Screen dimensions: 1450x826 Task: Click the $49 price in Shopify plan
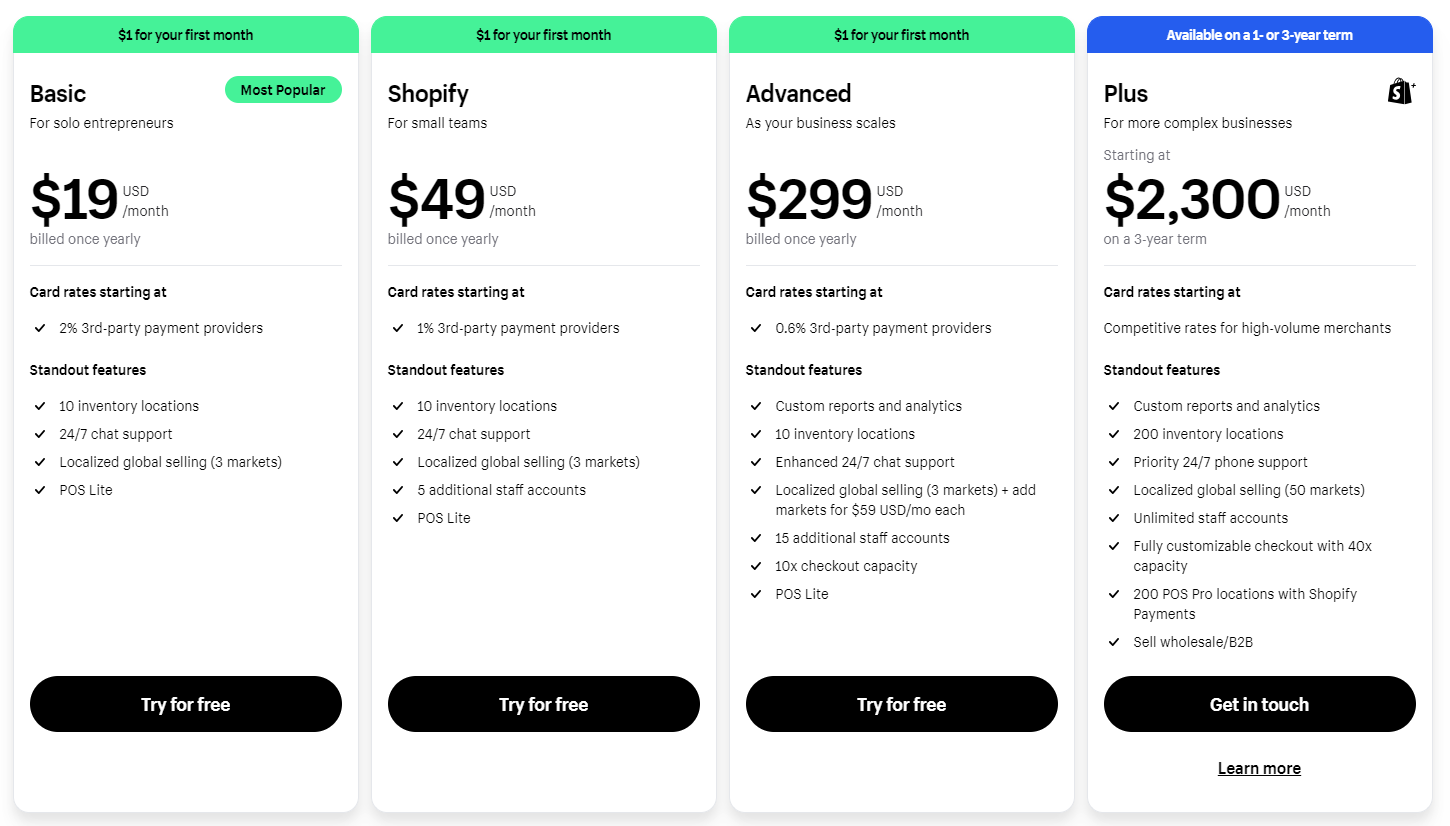(437, 200)
